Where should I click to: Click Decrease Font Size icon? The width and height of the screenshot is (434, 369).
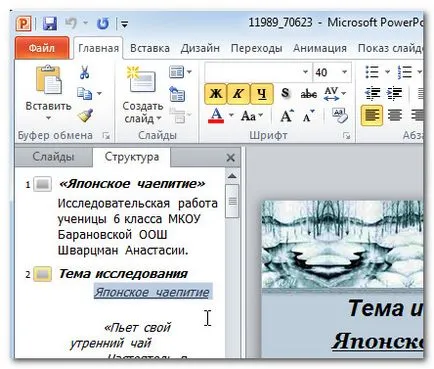tap(308, 116)
